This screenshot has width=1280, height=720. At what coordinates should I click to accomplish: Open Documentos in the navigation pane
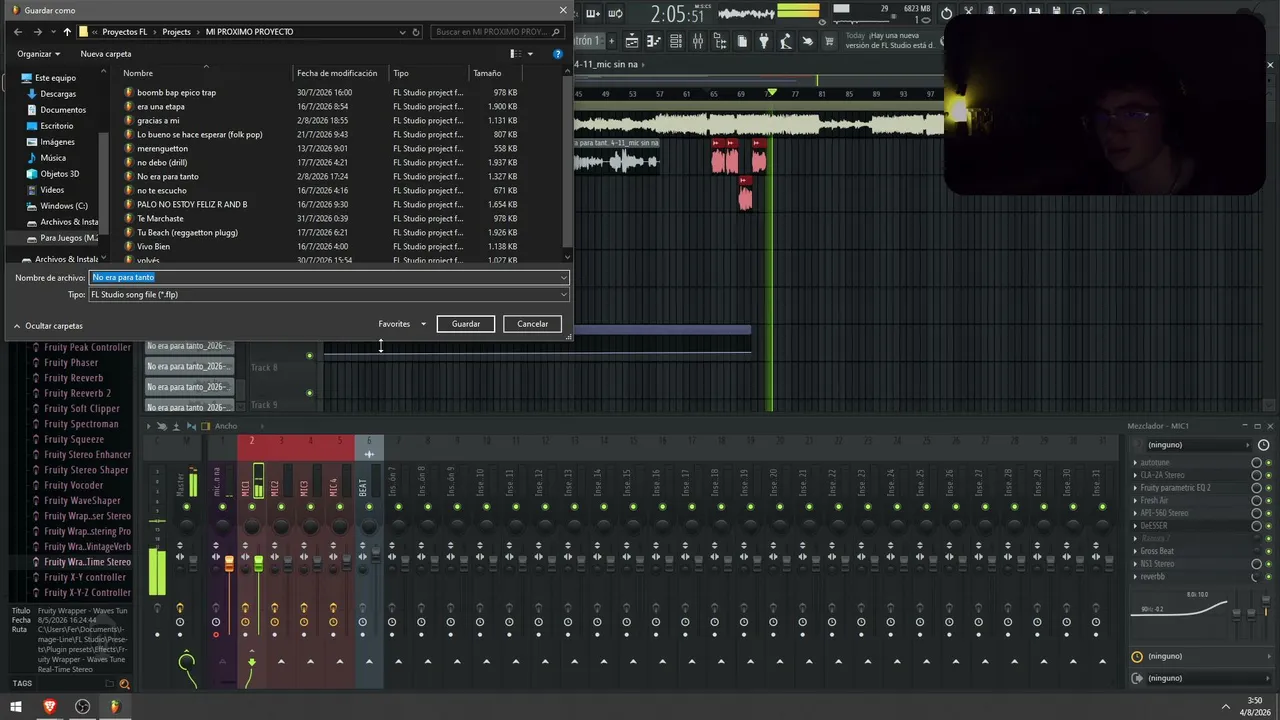pyautogui.click(x=63, y=110)
